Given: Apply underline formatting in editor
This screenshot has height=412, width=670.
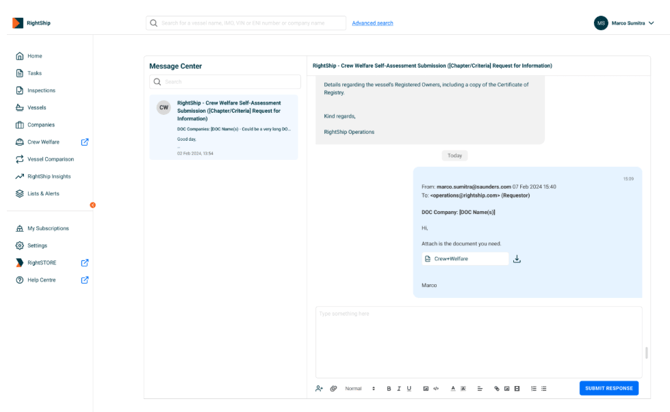Looking at the screenshot, I should pos(409,389).
